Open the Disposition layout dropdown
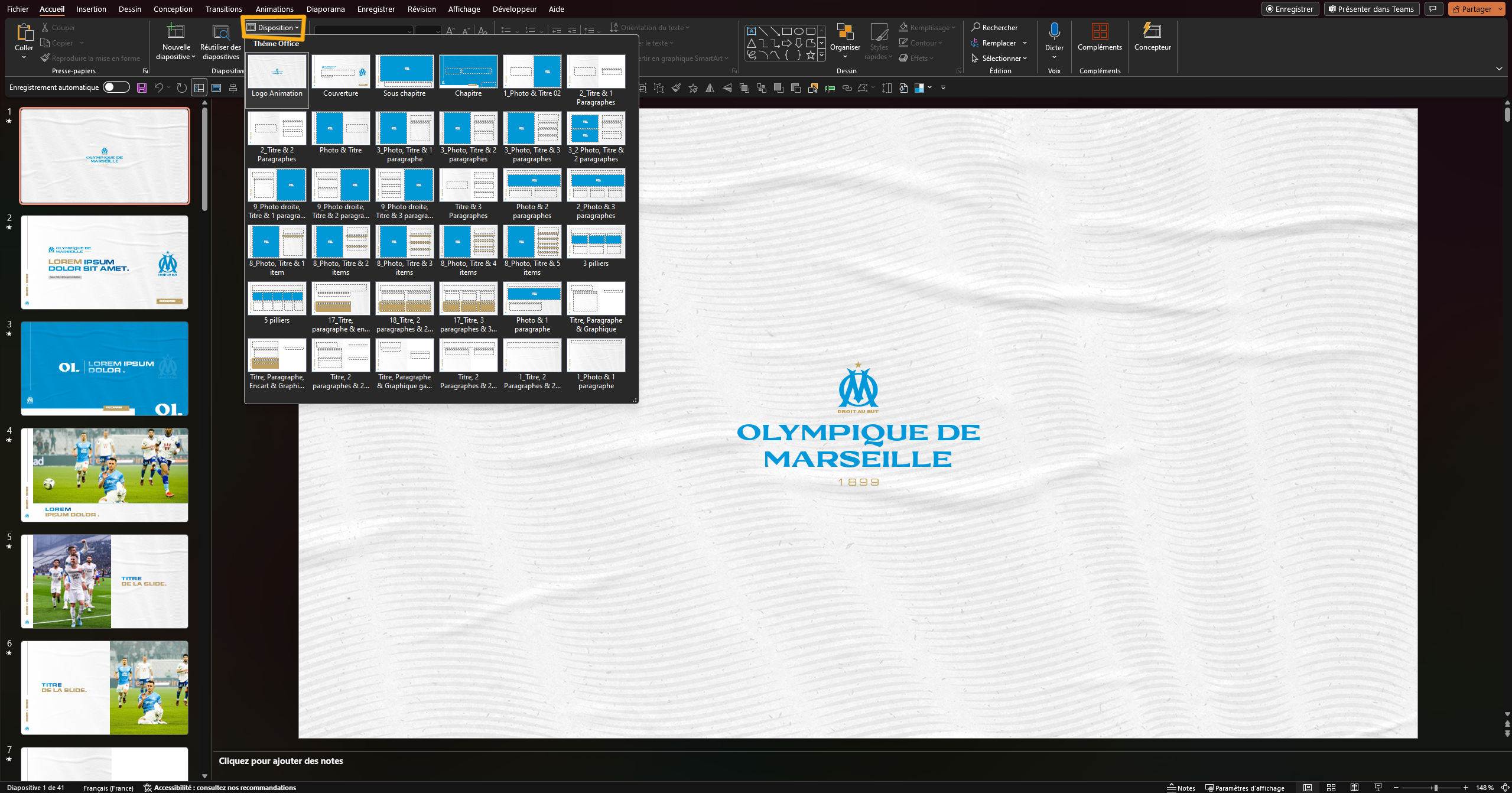 pyautogui.click(x=273, y=27)
